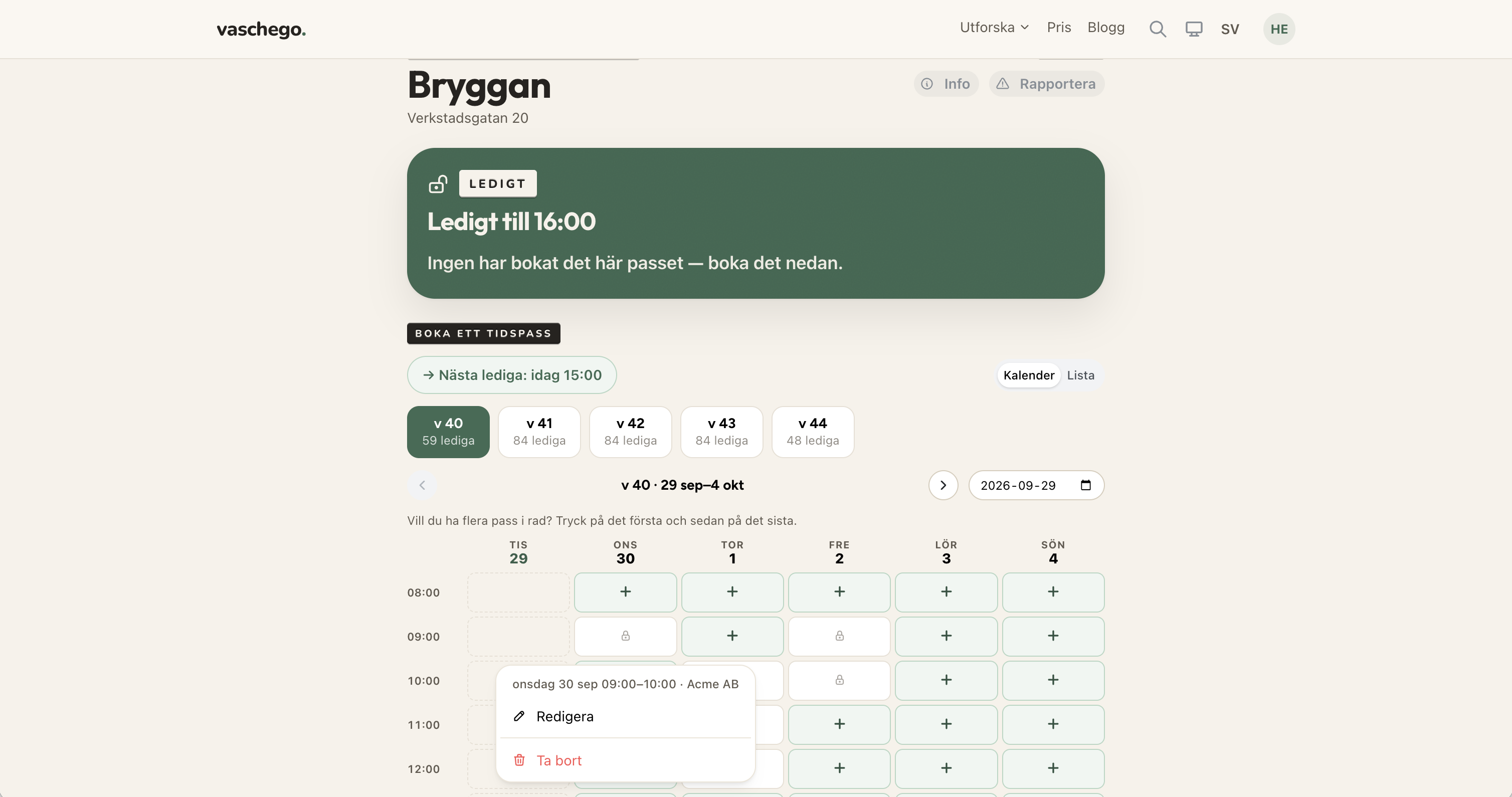Choose Ta bort in the booking popup
The image size is (1512, 797).
tap(625, 760)
